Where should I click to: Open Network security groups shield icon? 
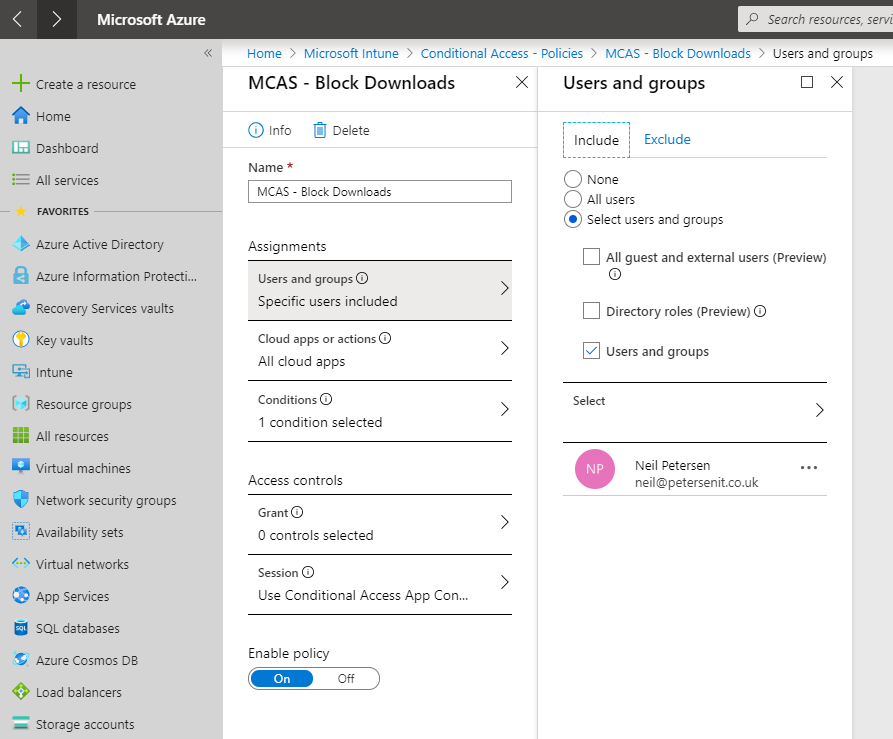(x=21, y=499)
